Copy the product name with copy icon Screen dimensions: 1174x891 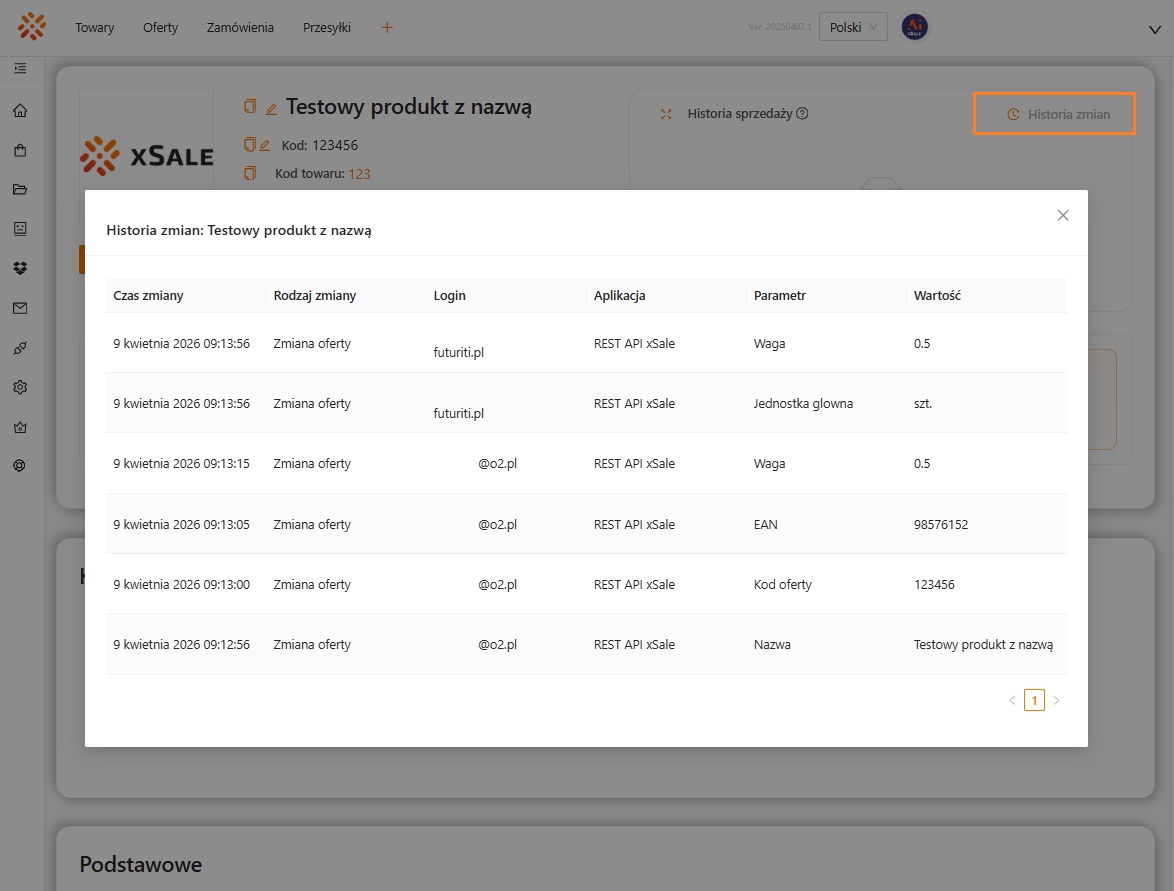[250, 107]
